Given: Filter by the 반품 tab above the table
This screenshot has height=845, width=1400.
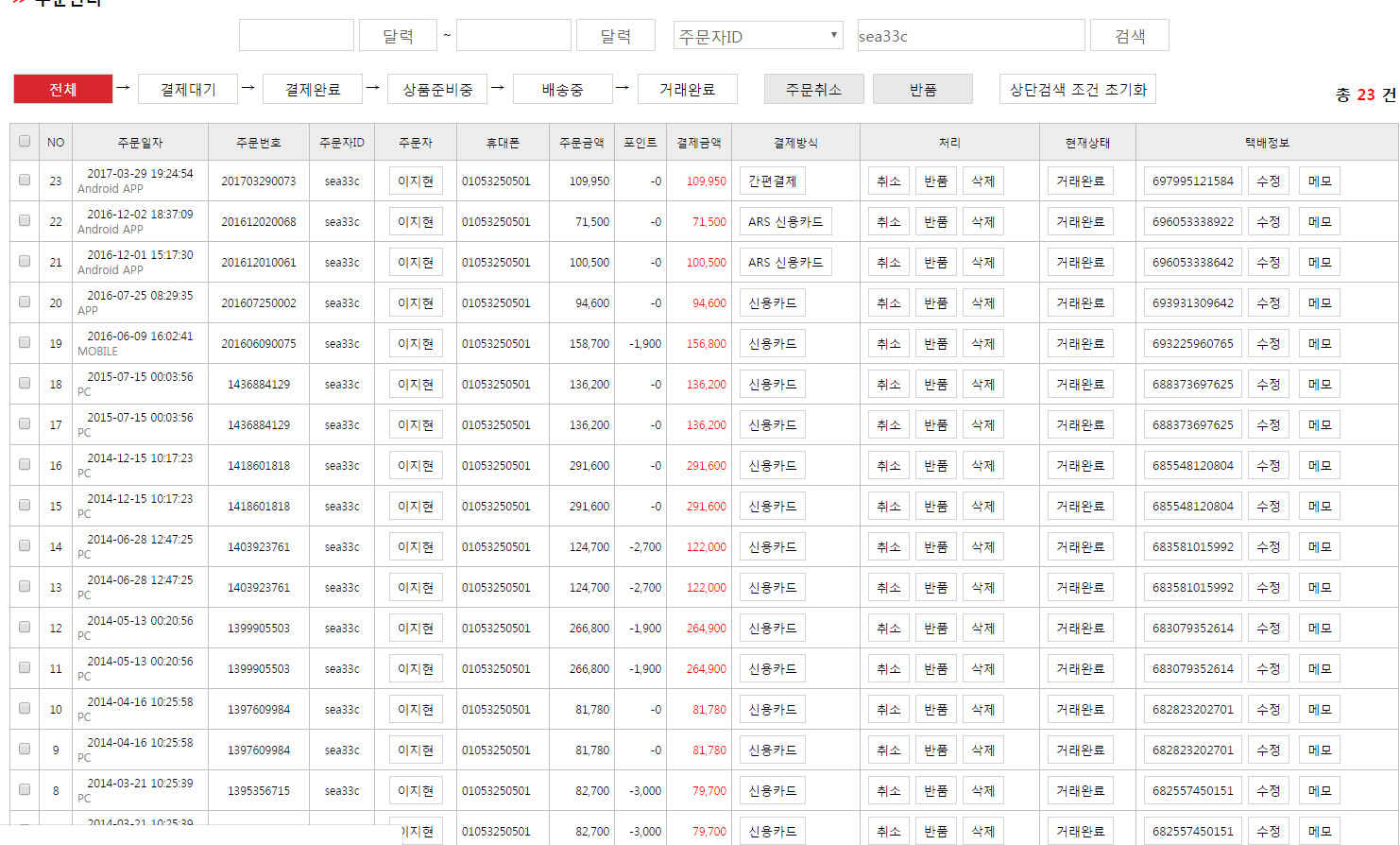Looking at the screenshot, I should point(923,89).
